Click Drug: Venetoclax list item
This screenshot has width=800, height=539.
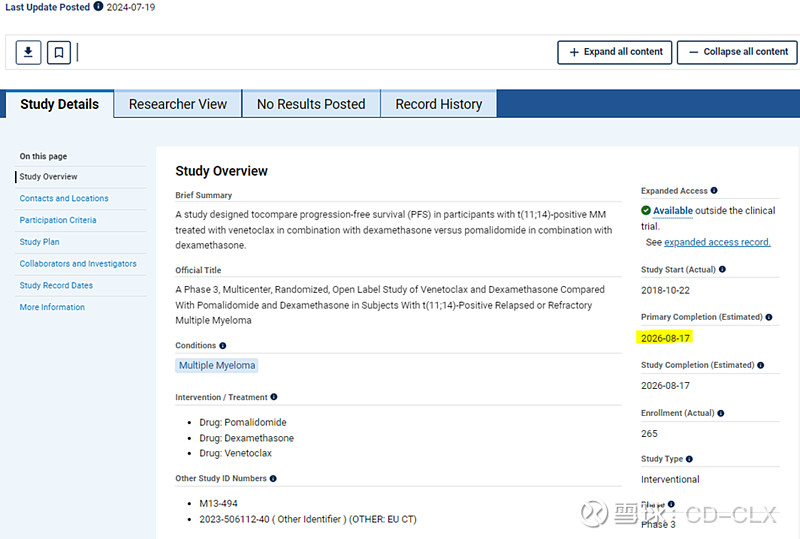pyautogui.click(x=235, y=453)
